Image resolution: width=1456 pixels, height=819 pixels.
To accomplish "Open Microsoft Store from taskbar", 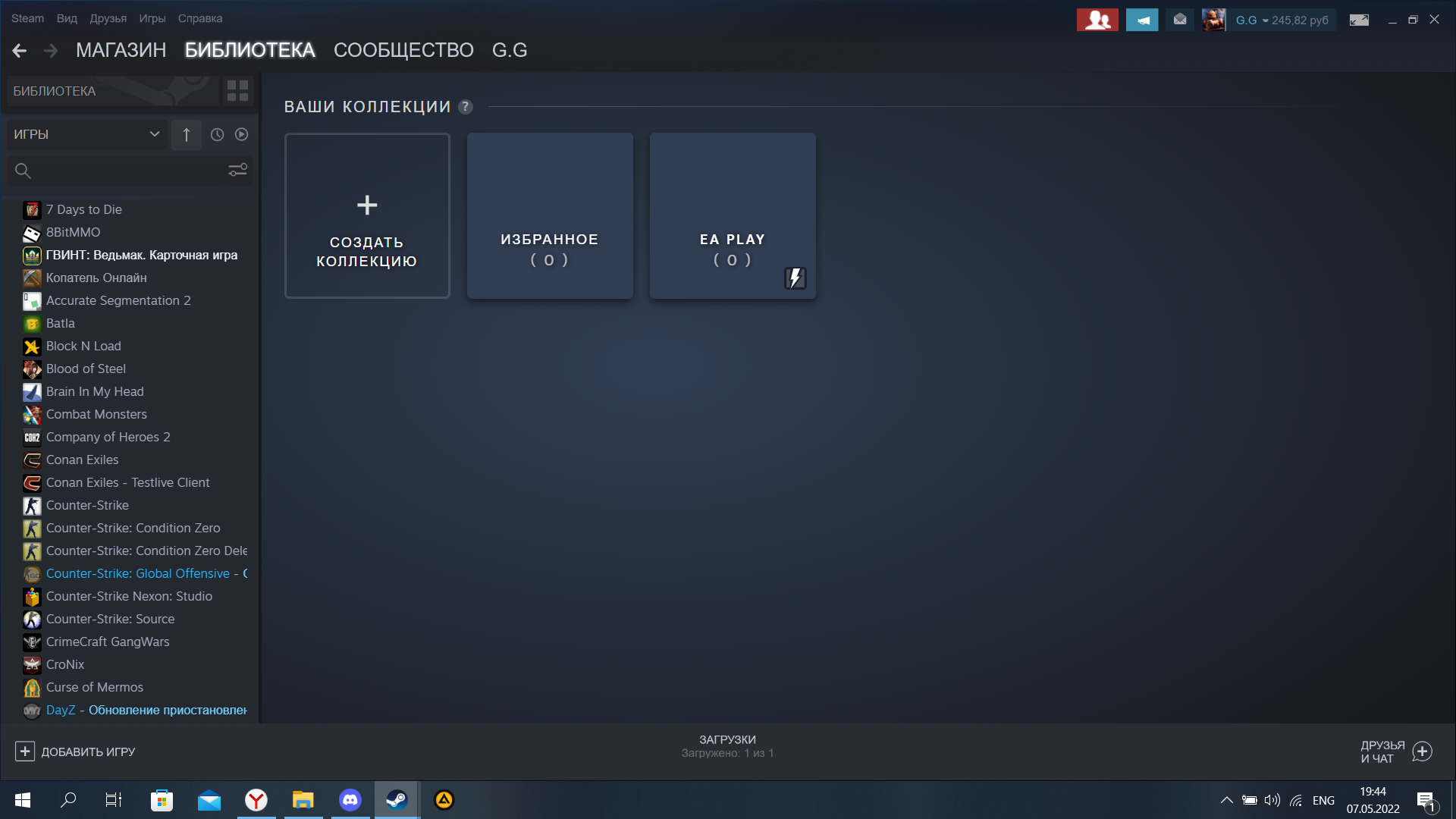I will pos(162,800).
